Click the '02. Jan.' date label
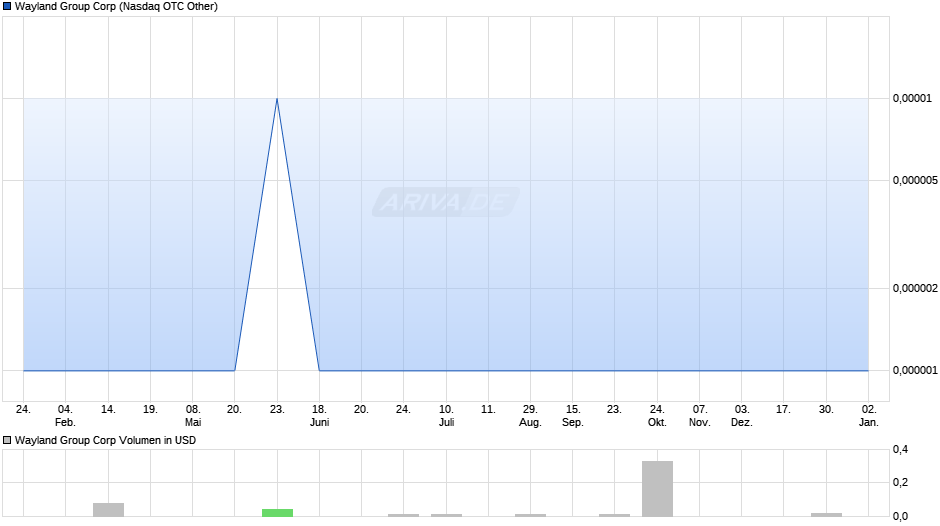The image size is (940, 526). coord(869,416)
